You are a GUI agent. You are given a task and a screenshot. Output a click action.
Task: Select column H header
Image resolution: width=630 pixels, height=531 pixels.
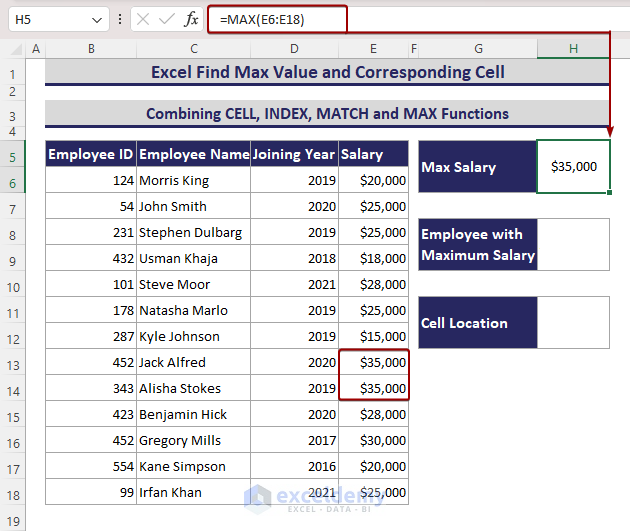(x=573, y=48)
